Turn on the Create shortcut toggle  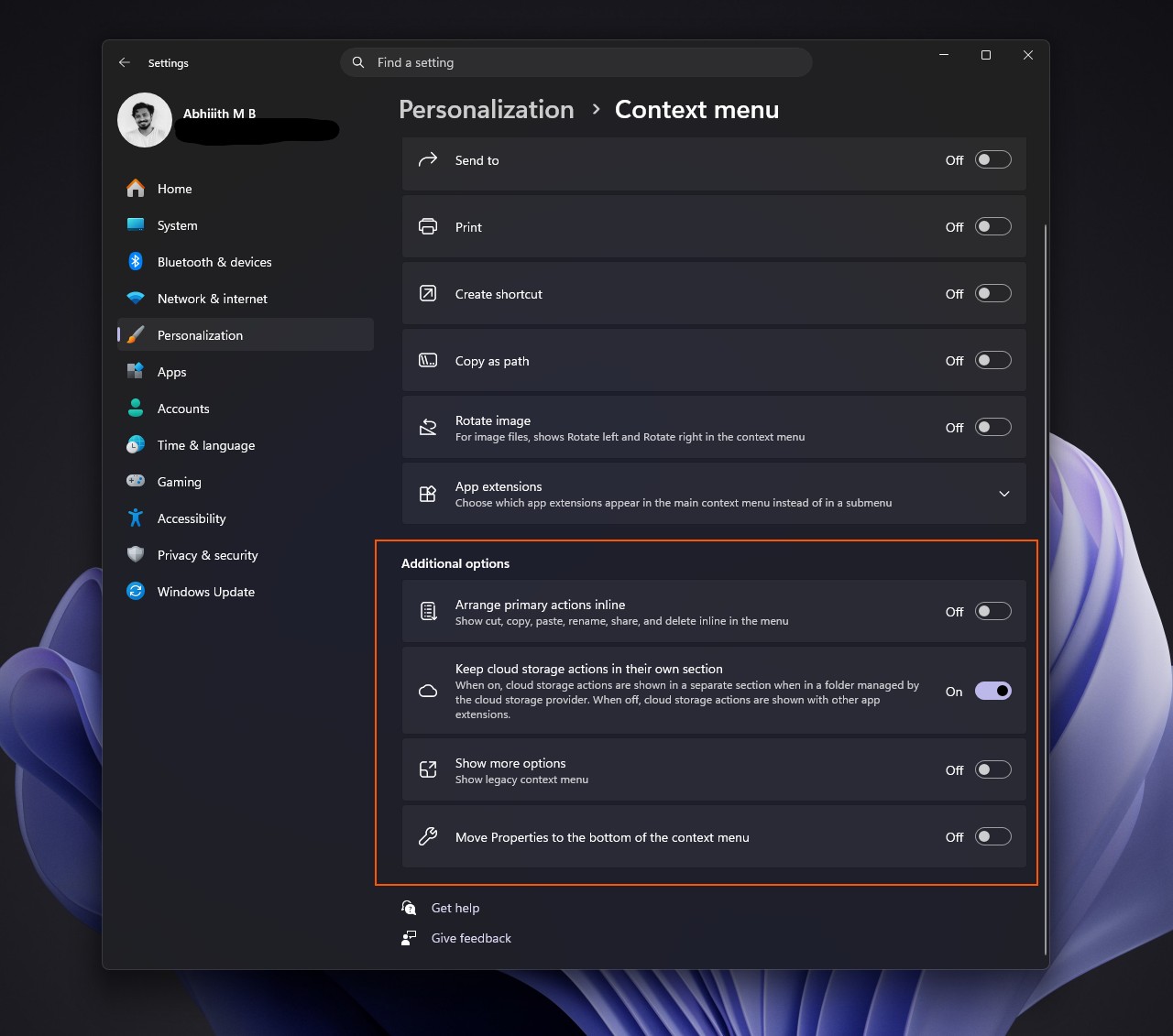point(993,293)
